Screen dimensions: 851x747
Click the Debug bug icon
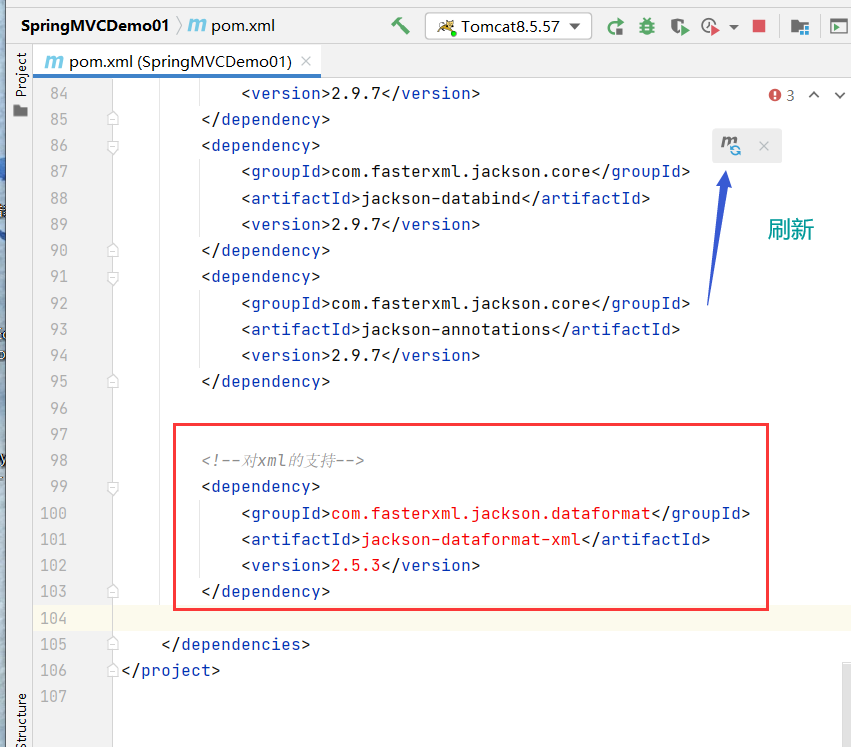click(646, 26)
